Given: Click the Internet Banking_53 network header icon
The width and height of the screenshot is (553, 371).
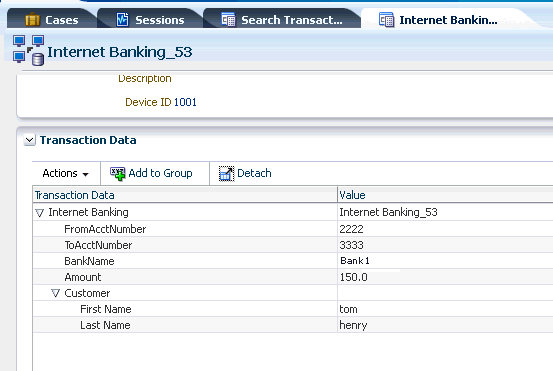Looking at the screenshot, I should click(29, 50).
